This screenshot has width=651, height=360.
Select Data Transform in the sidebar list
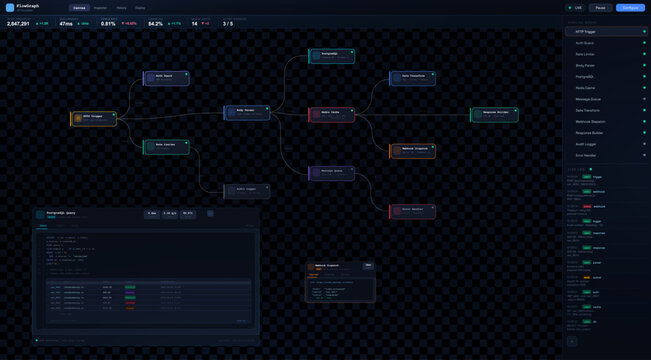click(606, 110)
